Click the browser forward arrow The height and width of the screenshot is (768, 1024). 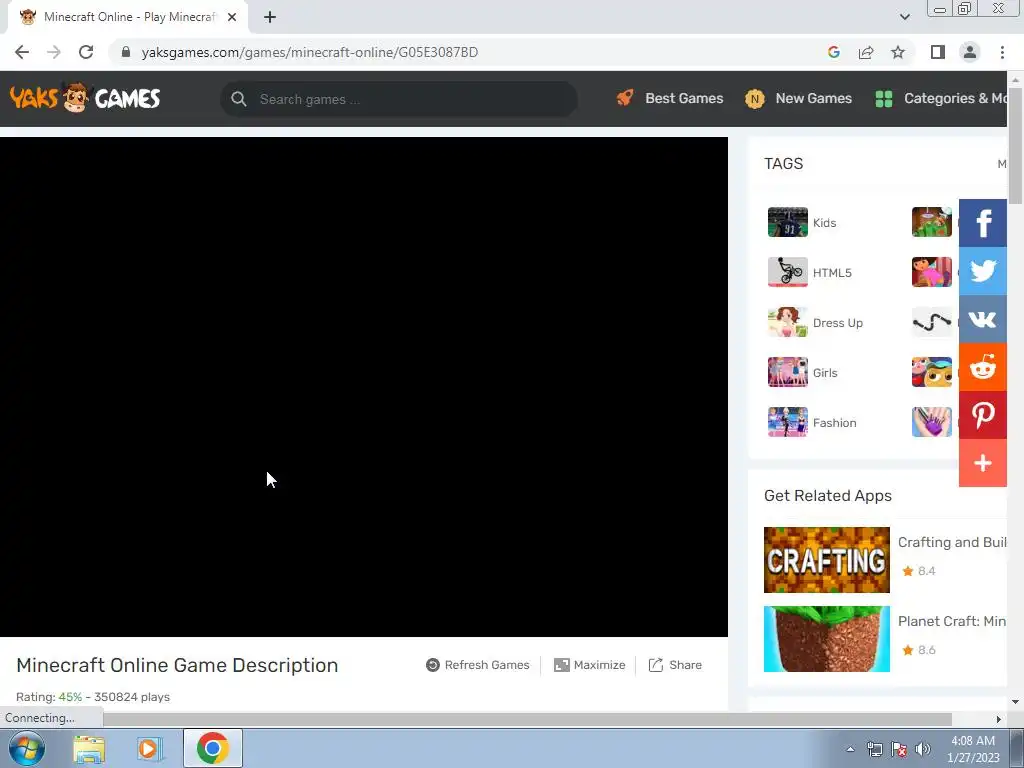click(54, 52)
